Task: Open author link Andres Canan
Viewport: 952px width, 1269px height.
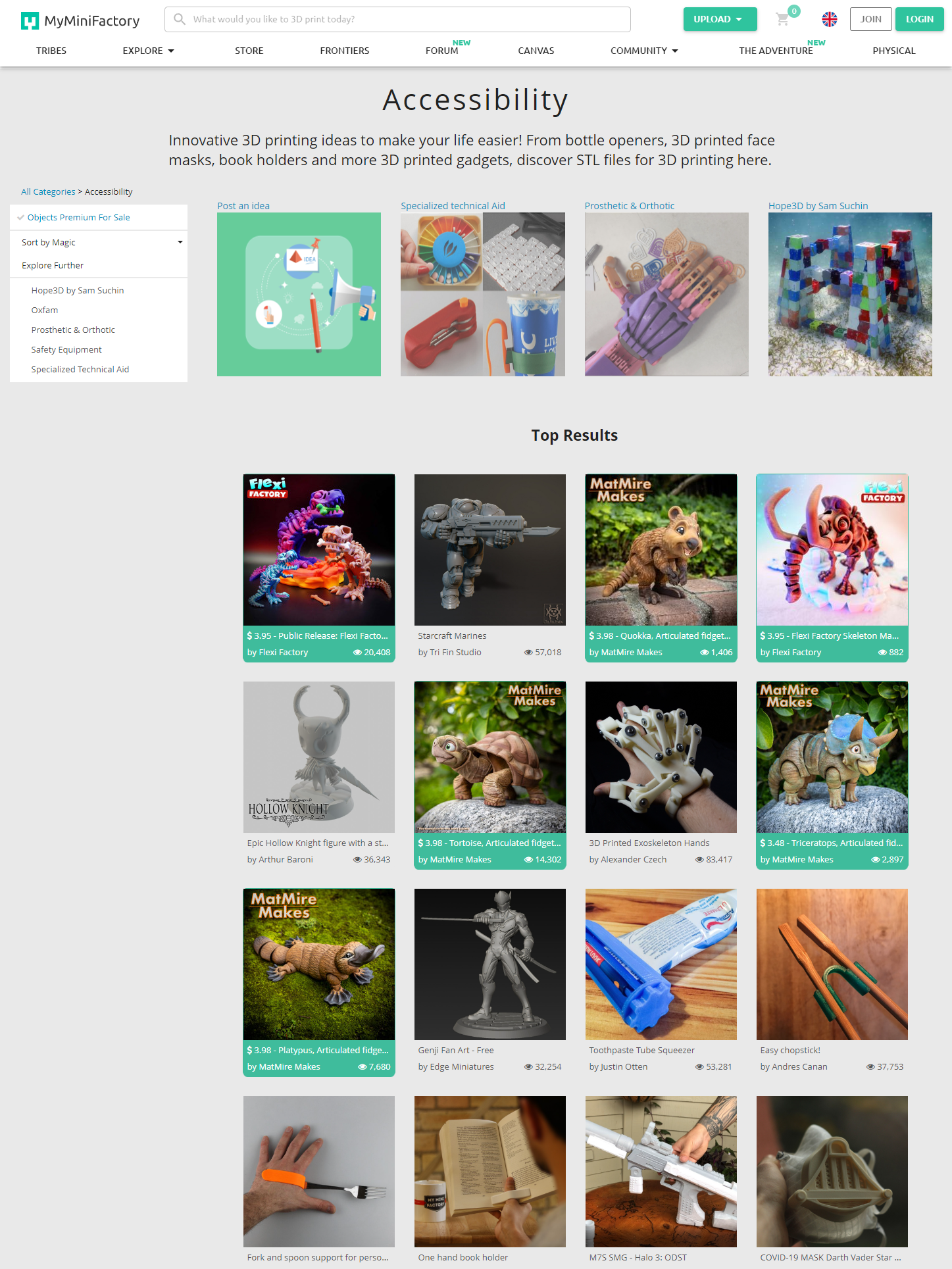Action: click(x=799, y=1067)
